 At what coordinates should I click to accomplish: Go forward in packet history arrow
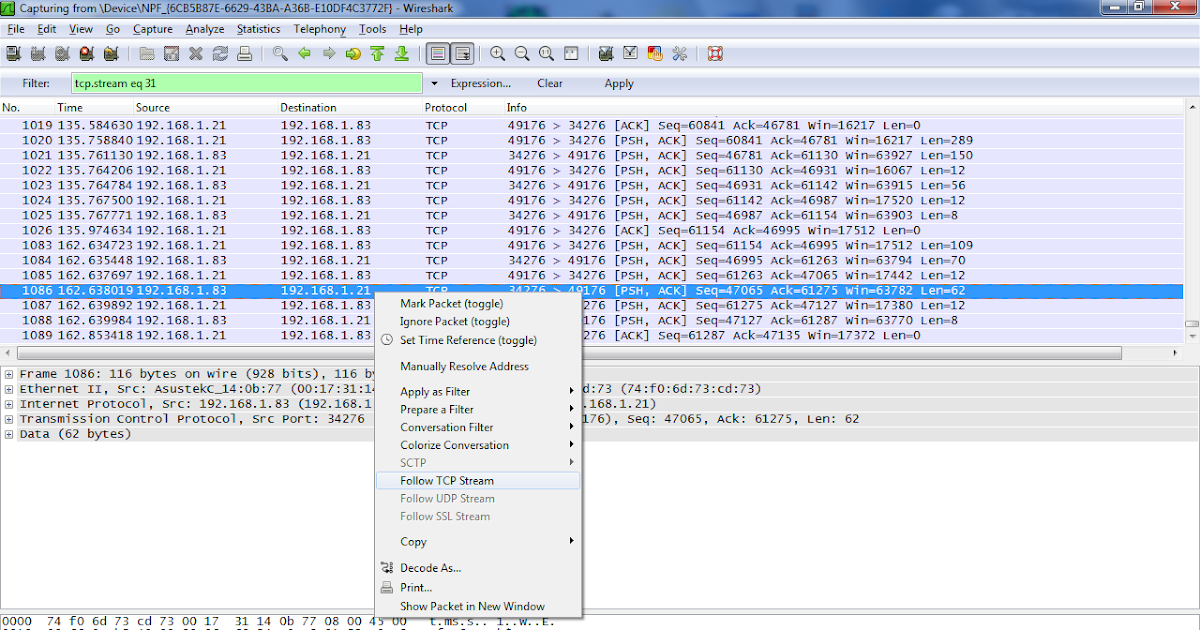tap(329, 54)
